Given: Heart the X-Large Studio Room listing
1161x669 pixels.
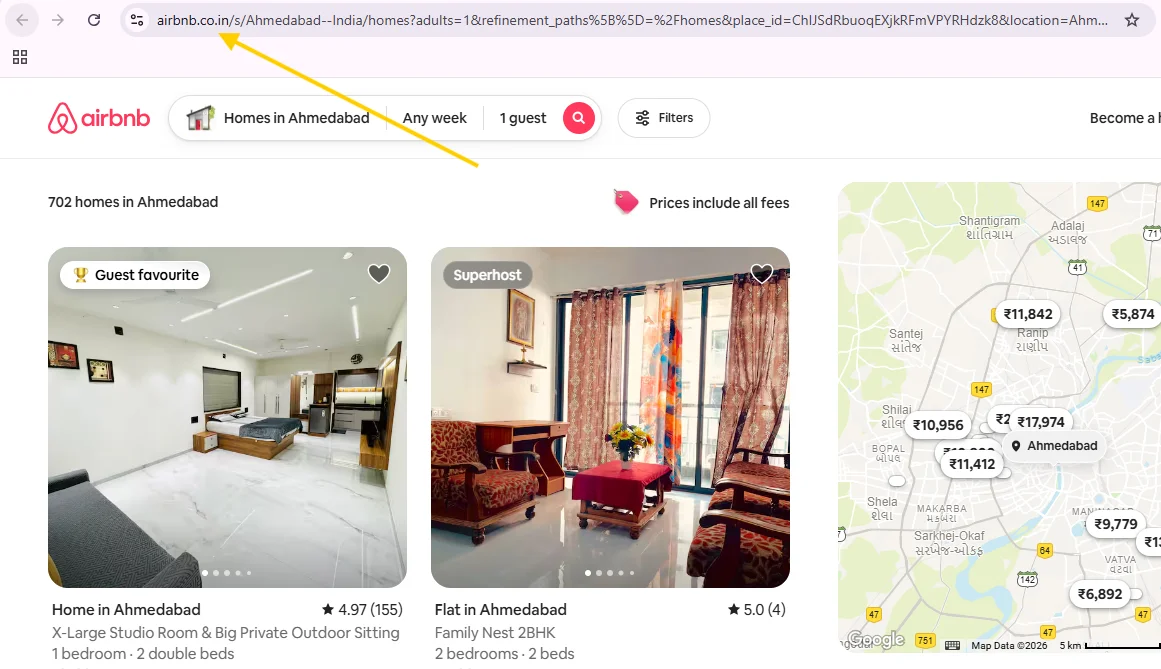Looking at the screenshot, I should (x=379, y=273).
